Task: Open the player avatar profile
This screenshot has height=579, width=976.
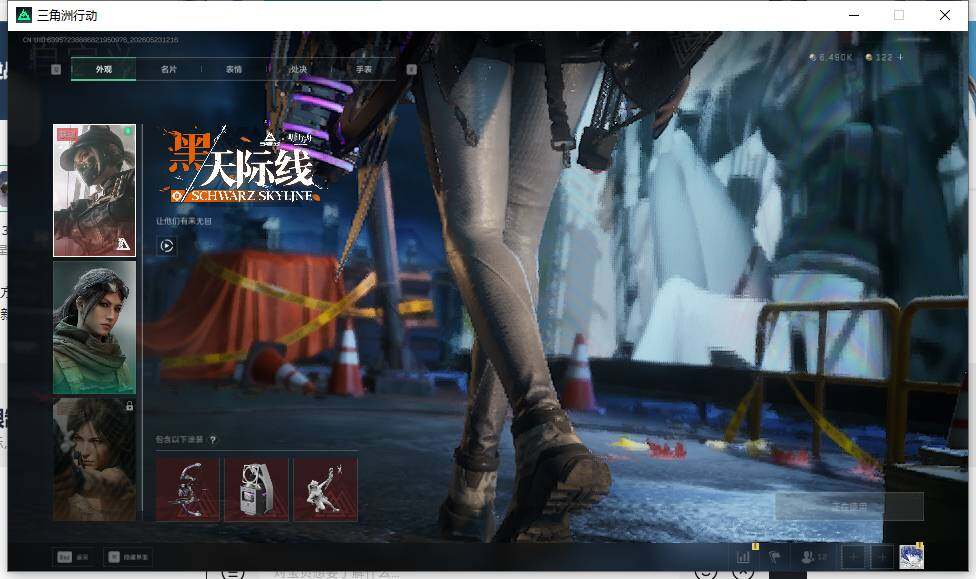Action: click(911, 557)
